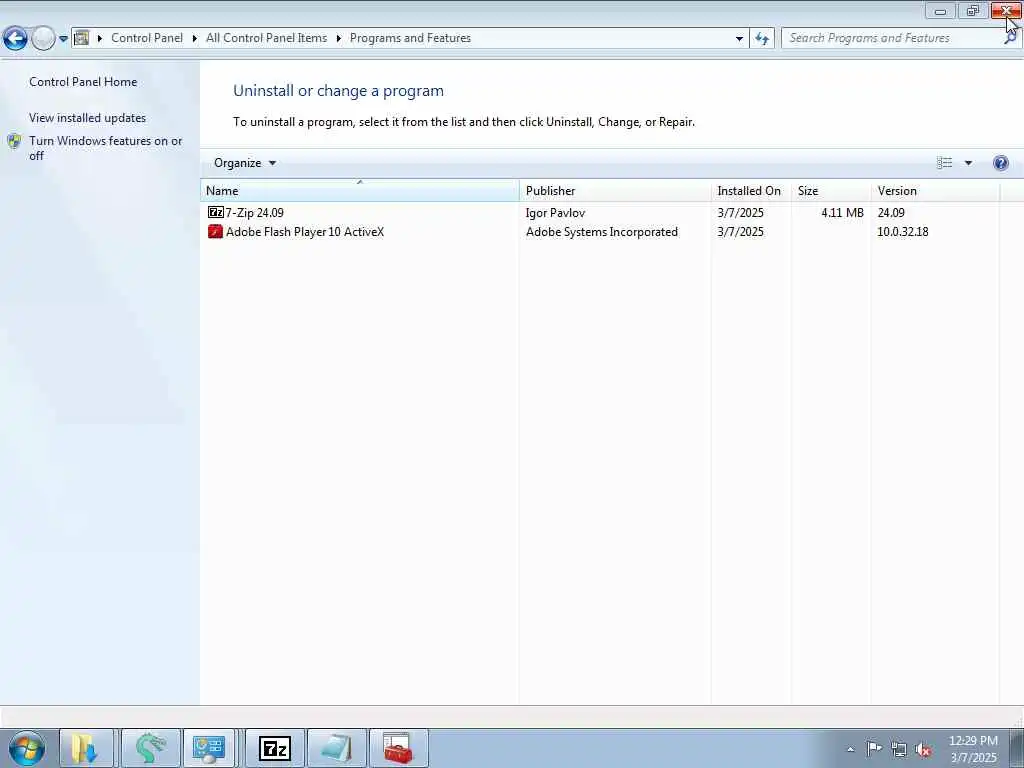Open the Organize menu
Viewport: 1024px width, 768px height.
pos(245,163)
